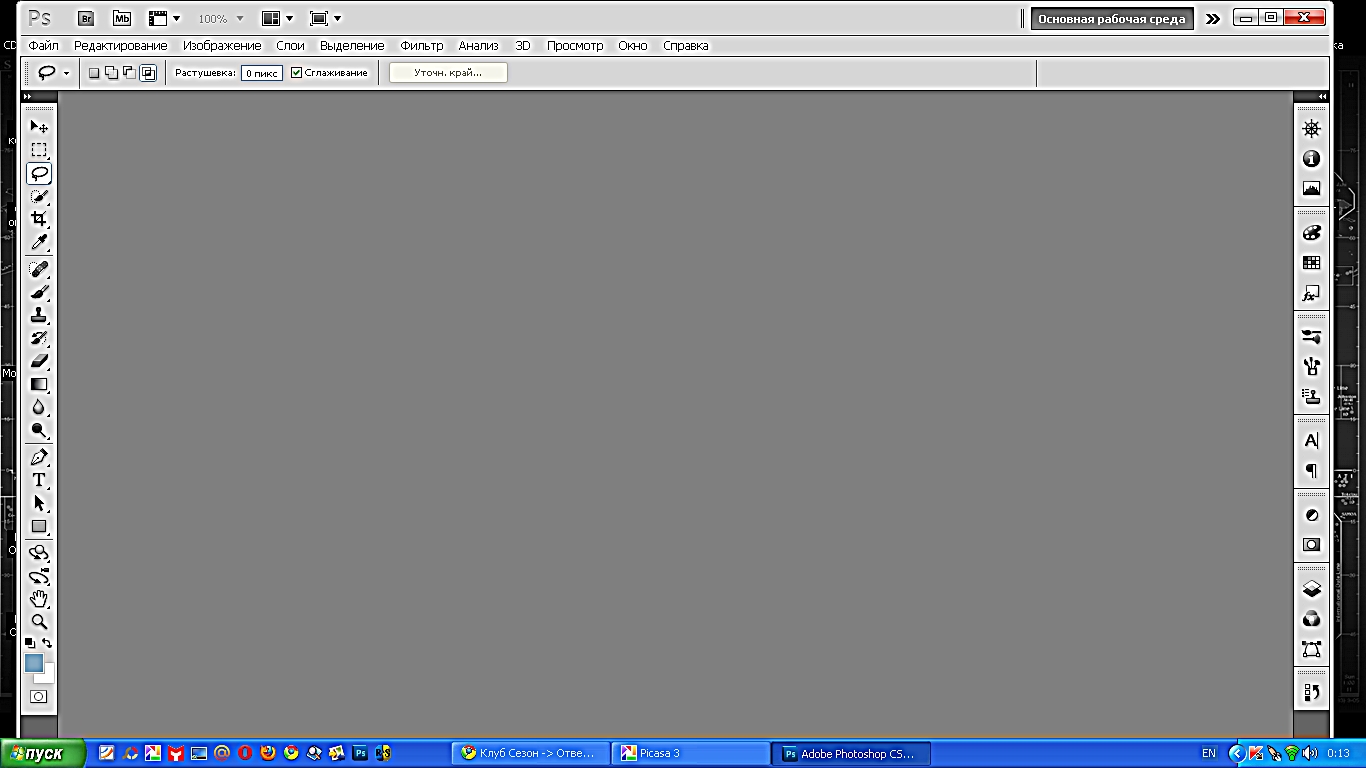Open the Layers panel icon
Screen dimensions: 1366x768
click(1311, 589)
